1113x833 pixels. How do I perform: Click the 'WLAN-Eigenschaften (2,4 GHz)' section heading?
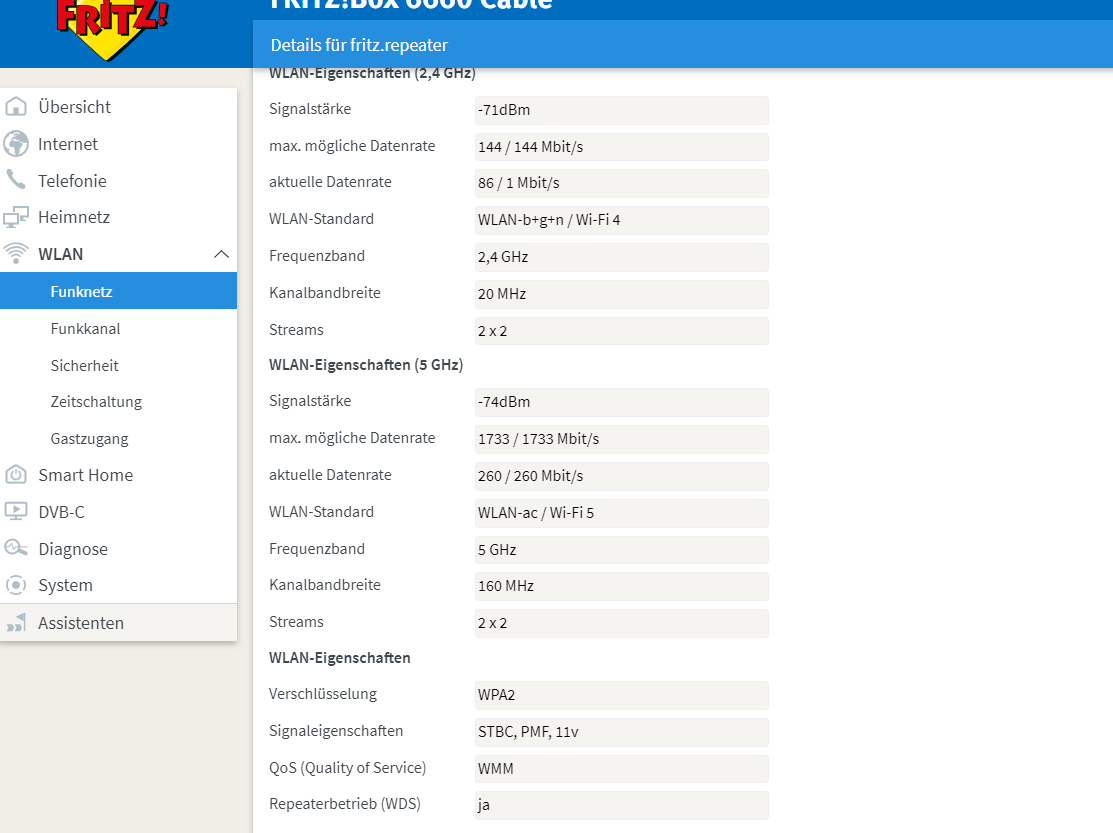pos(372,73)
